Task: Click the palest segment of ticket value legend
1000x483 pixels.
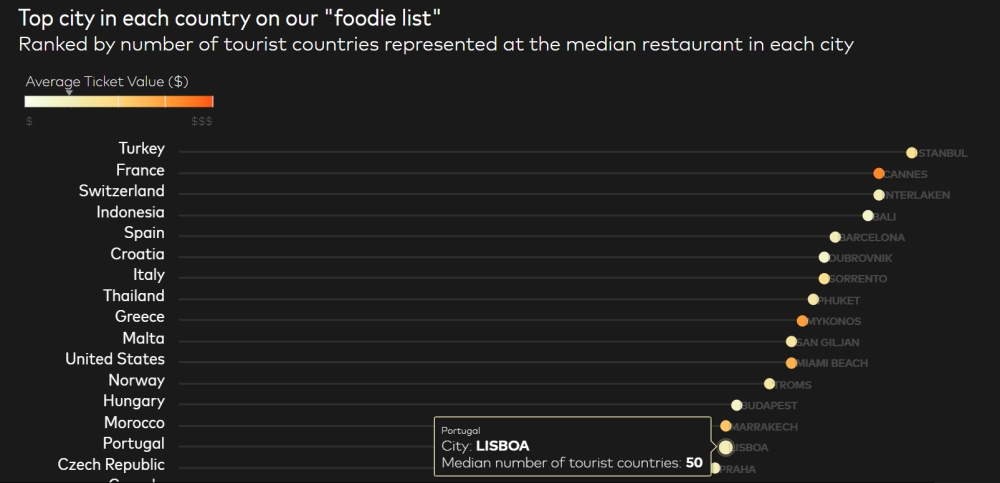Action: (x=48, y=101)
